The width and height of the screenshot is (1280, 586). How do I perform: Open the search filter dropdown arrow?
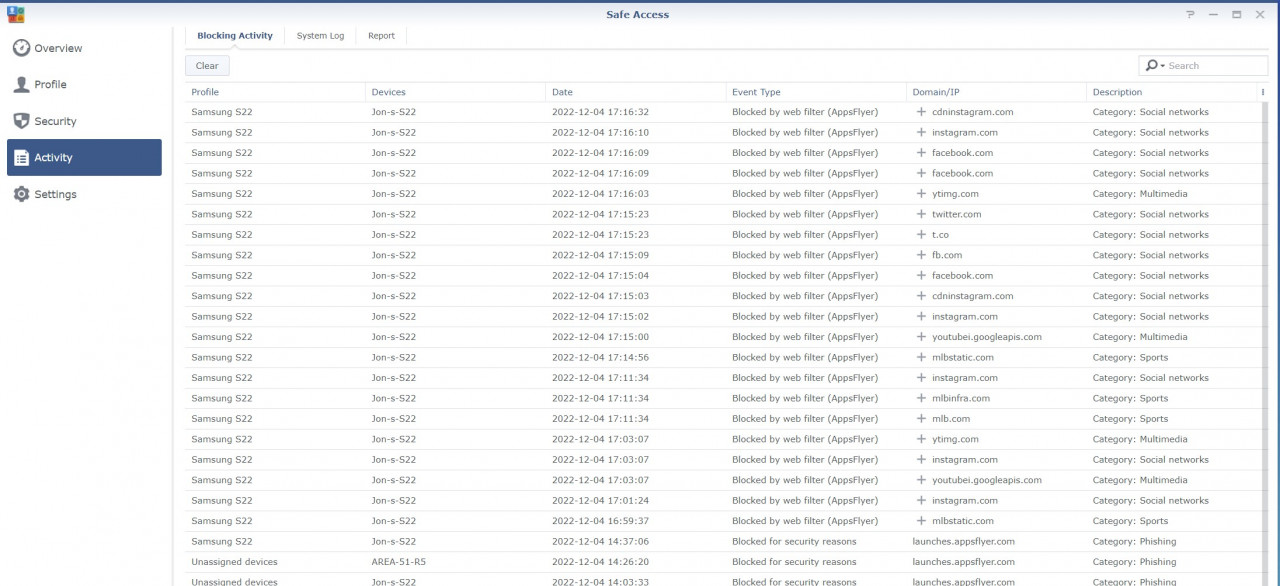(1164, 64)
